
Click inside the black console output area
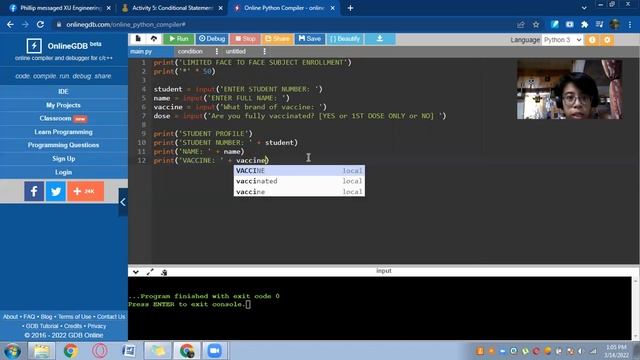(x=380, y=308)
